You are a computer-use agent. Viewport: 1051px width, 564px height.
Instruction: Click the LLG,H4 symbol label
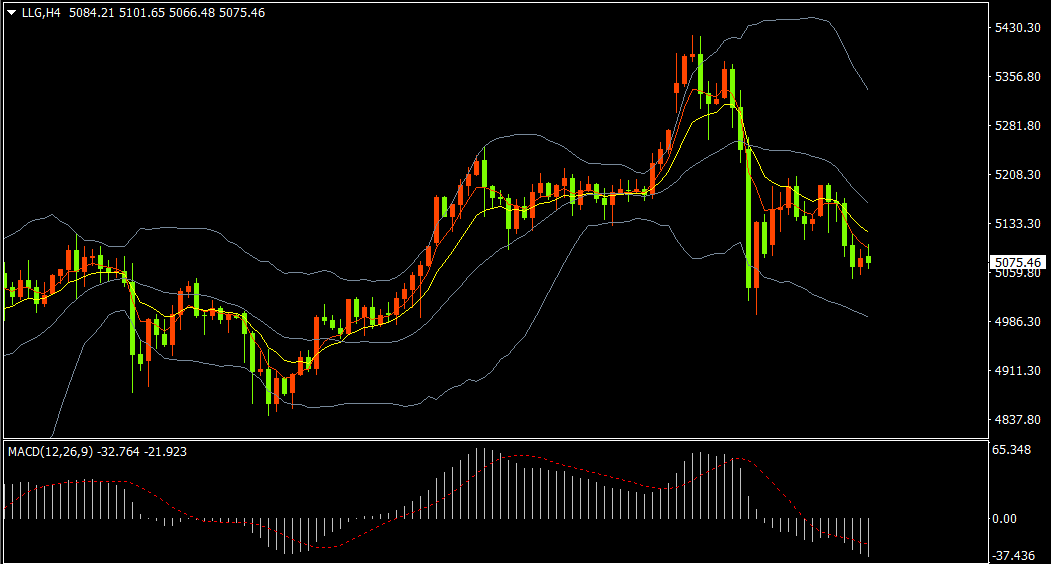pos(42,13)
